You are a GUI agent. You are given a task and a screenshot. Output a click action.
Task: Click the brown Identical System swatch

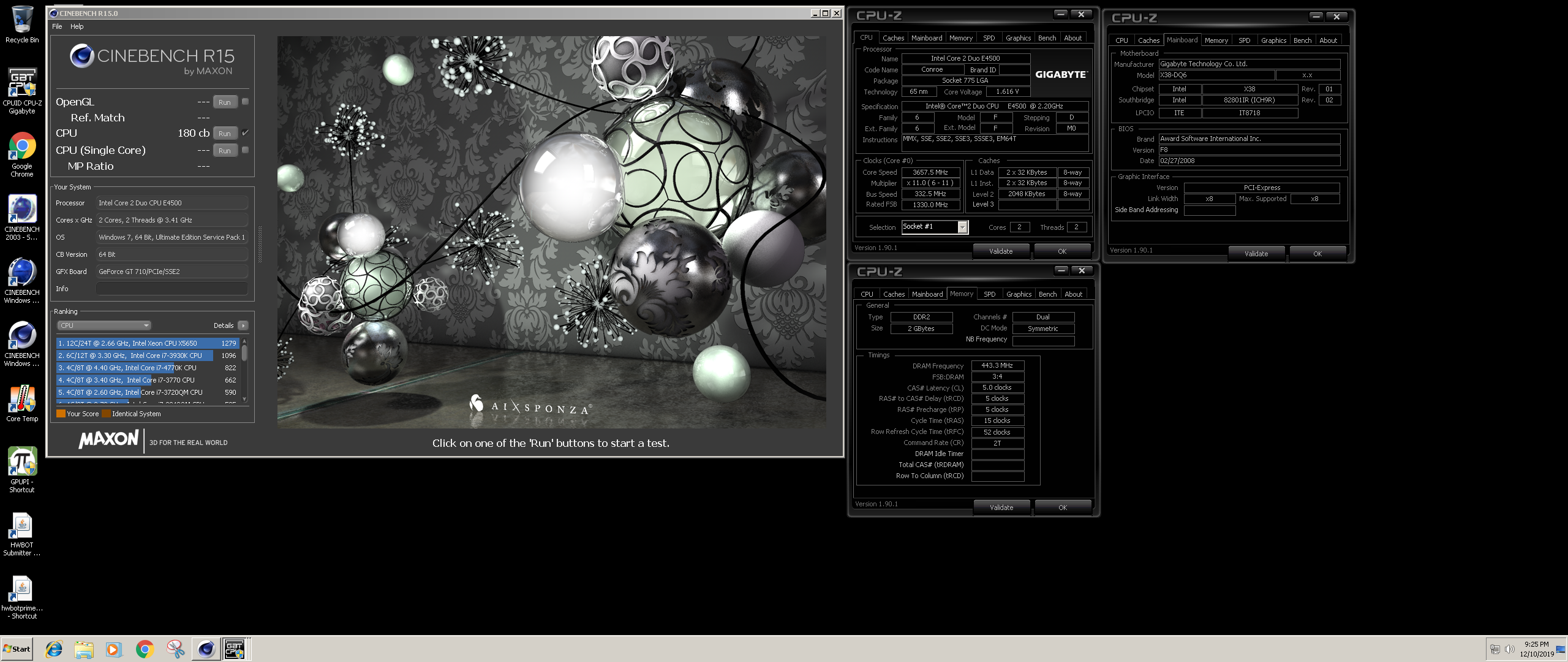coord(106,414)
